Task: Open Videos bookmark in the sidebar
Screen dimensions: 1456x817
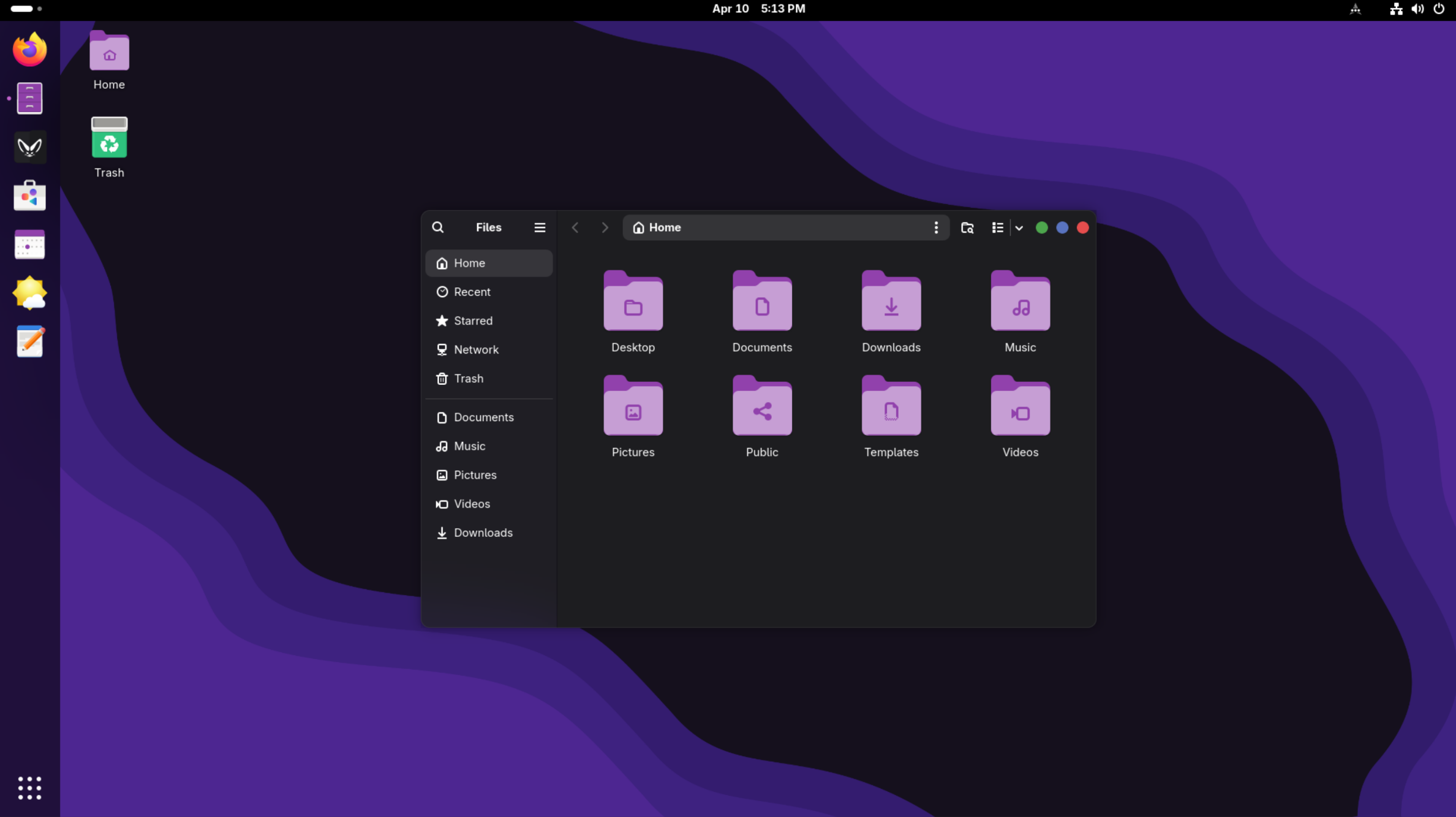Action: (489, 503)
